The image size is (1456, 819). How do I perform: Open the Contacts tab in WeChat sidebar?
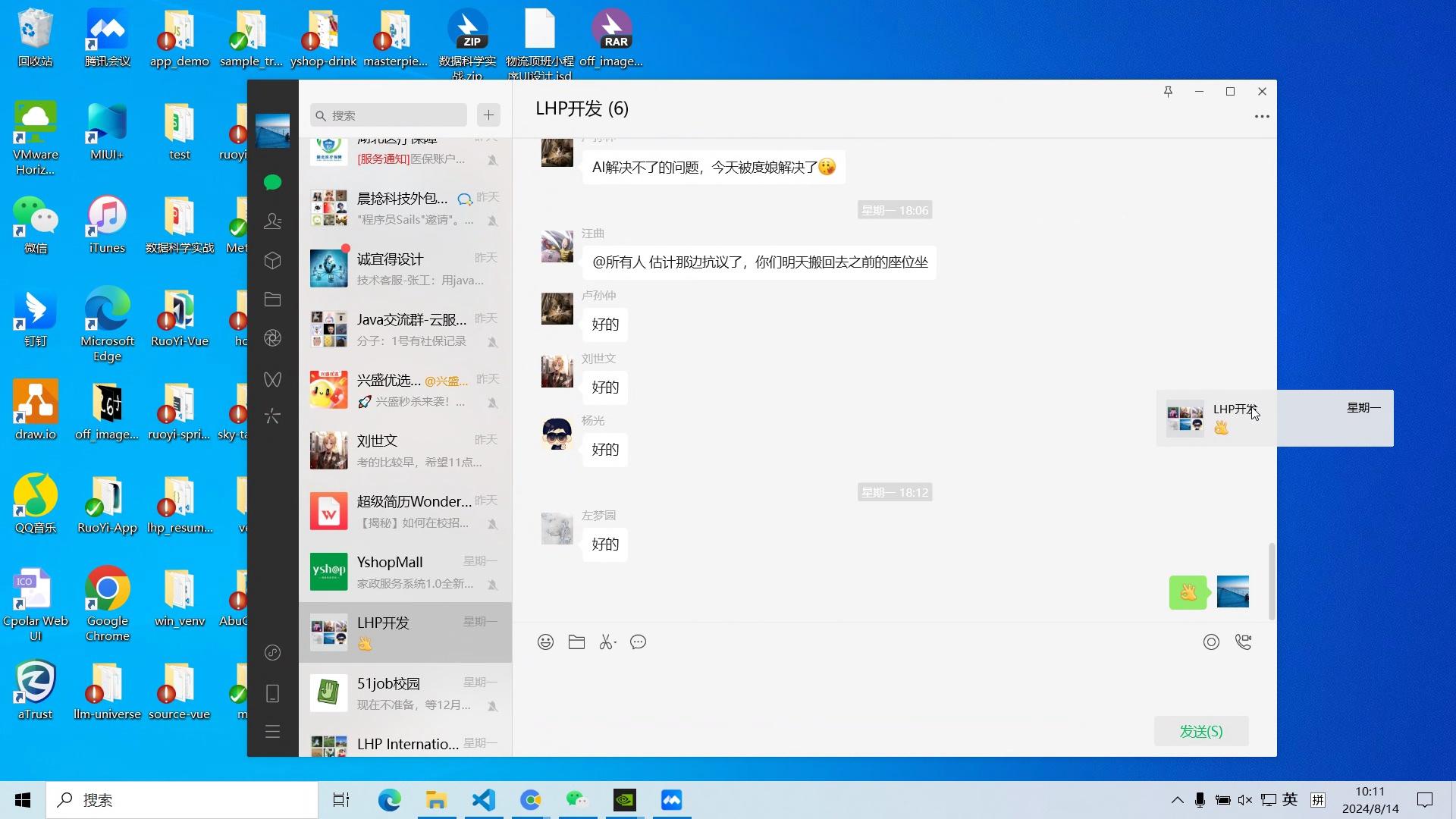272,221
